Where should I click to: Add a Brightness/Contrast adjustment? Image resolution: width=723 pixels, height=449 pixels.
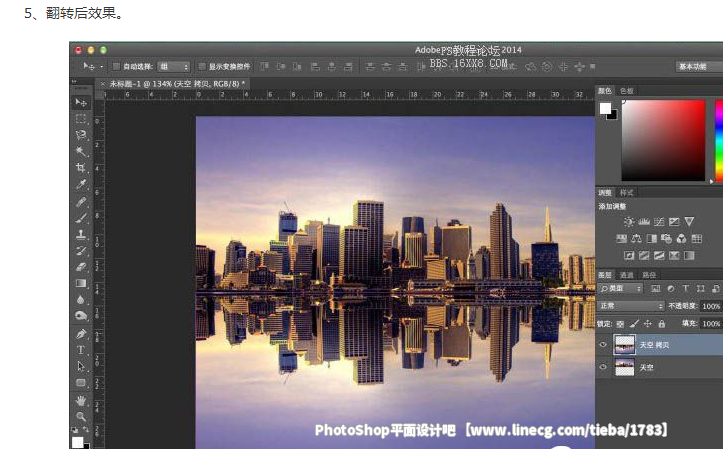point(628,222)
